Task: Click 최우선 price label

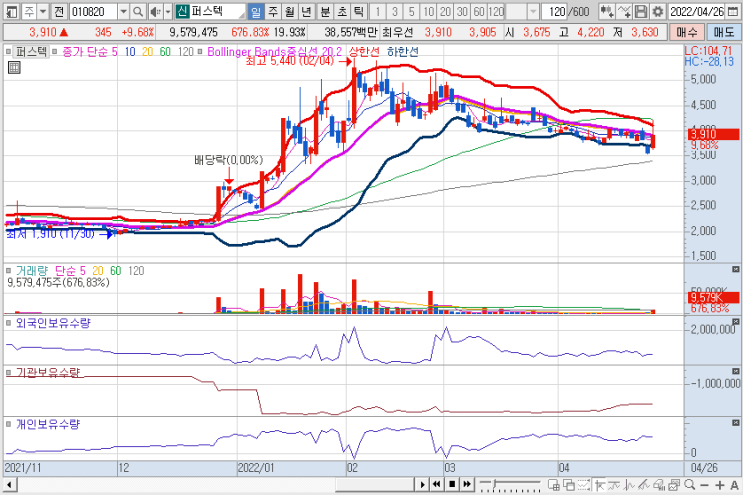Action: tap(398, 32)
